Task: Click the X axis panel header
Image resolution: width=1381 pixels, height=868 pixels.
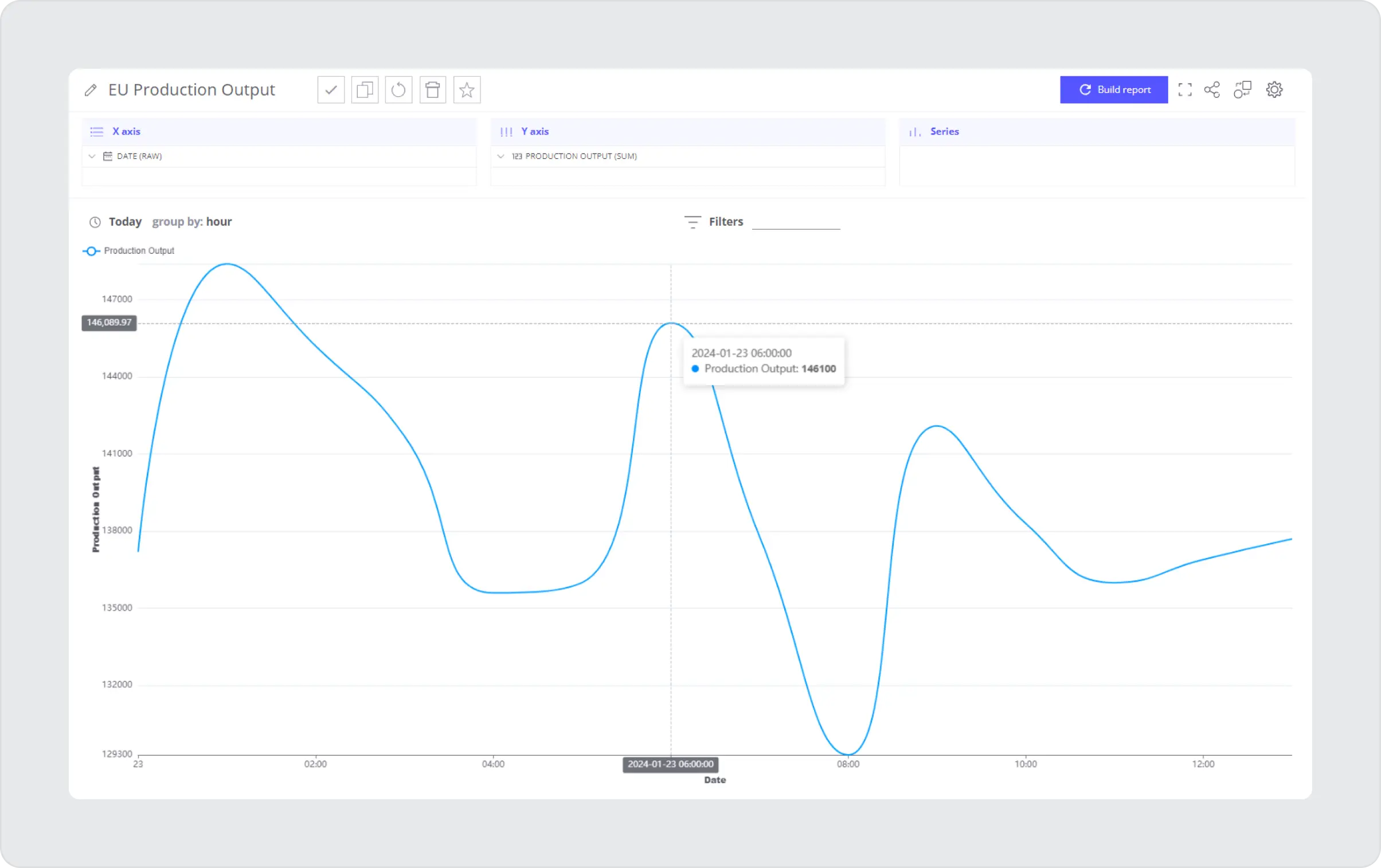Action: tap(126, 132)
